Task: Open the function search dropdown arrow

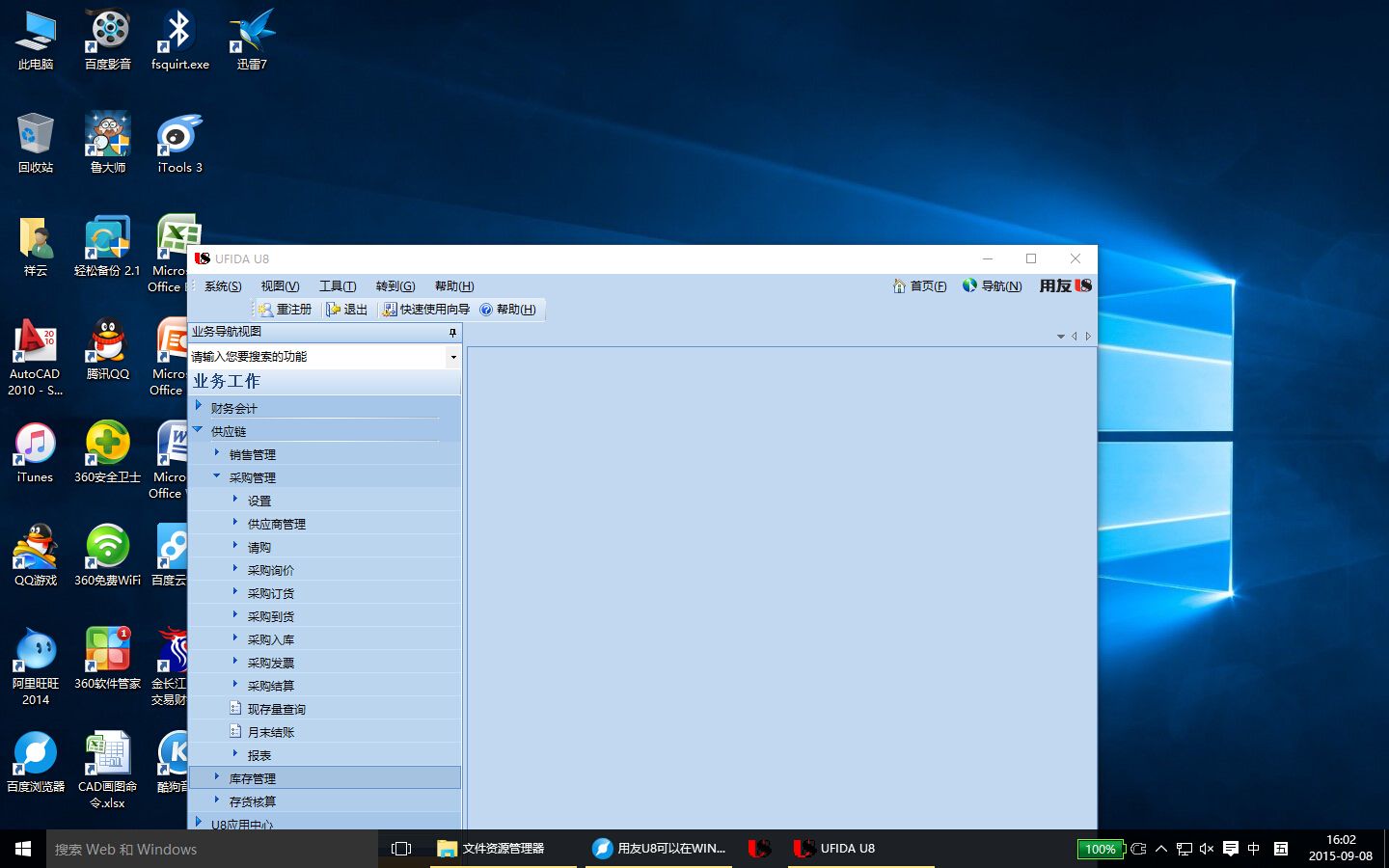Action: 453,357
